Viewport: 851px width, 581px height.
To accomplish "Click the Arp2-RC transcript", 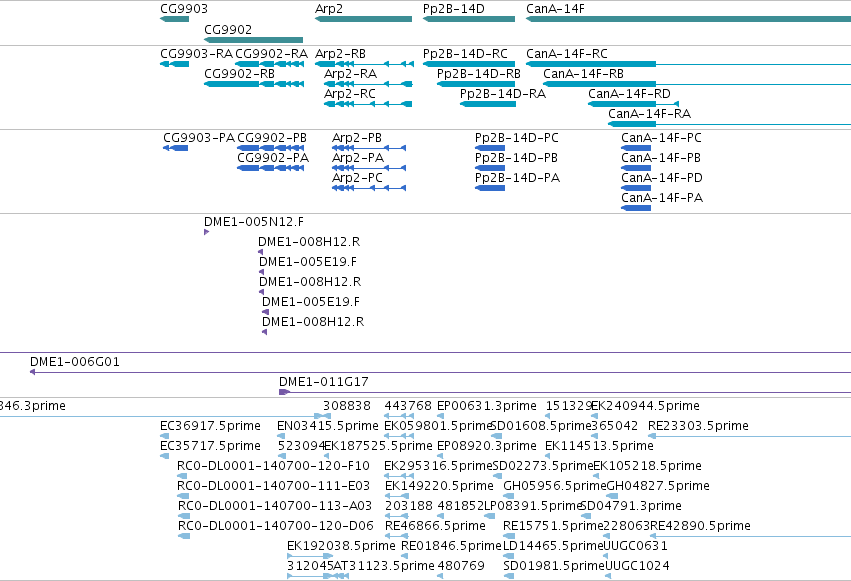I will [x=368, y=104].
